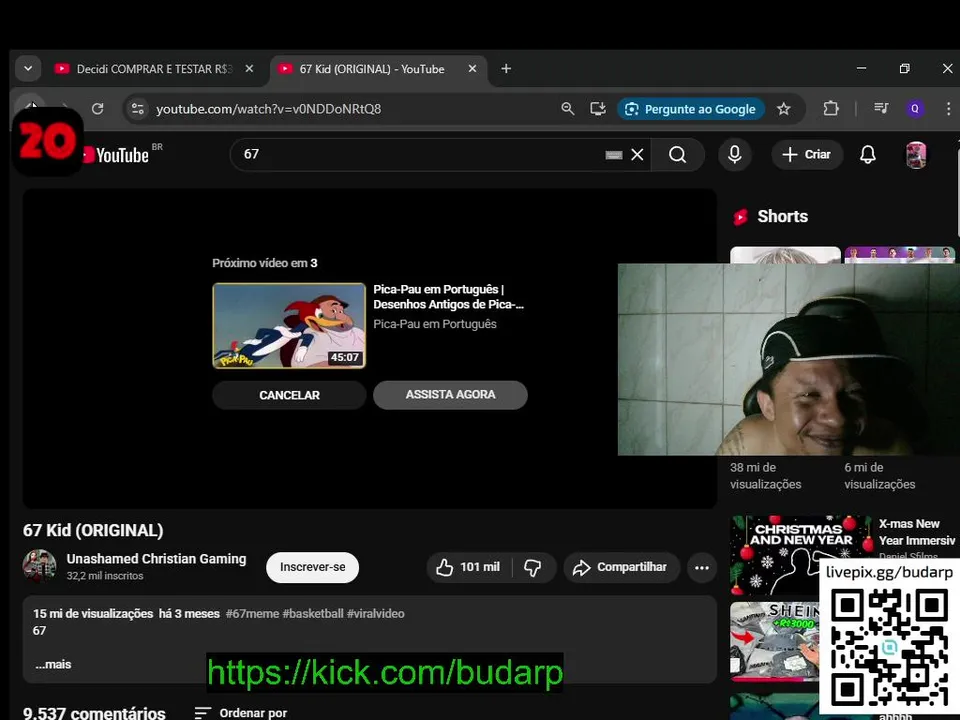Viewport: 960px width, 720px height.
Task: Click the #viralvideo hashtag
Action: point(376,613)
